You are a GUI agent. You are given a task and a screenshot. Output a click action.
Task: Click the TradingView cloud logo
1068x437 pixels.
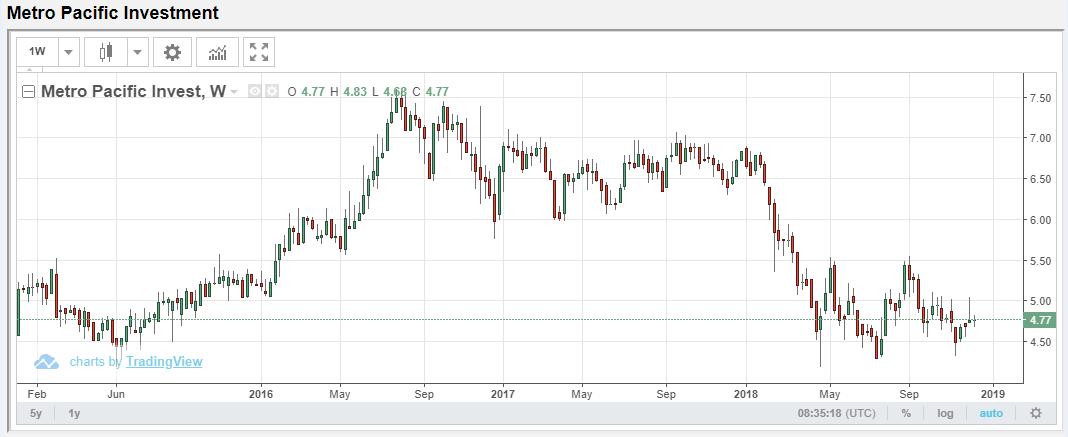(47, 362)
